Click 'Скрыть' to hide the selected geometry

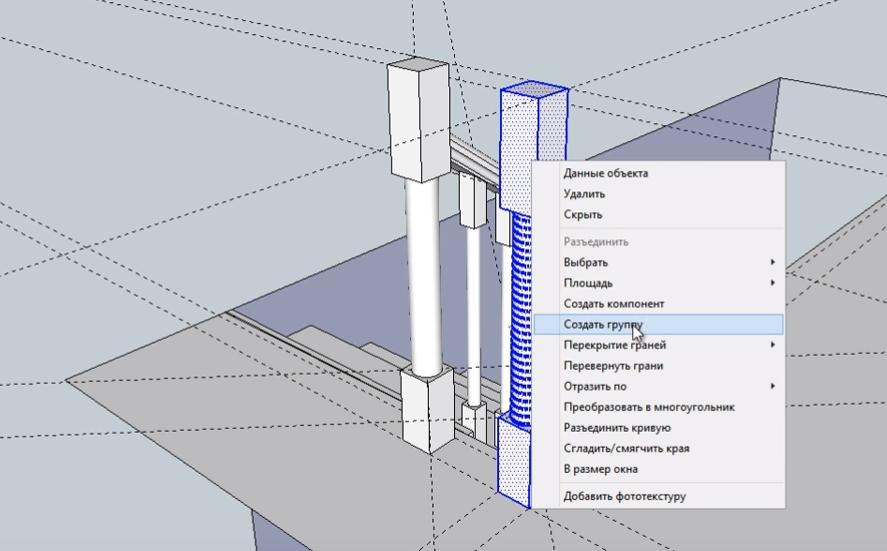click(583, 215)
